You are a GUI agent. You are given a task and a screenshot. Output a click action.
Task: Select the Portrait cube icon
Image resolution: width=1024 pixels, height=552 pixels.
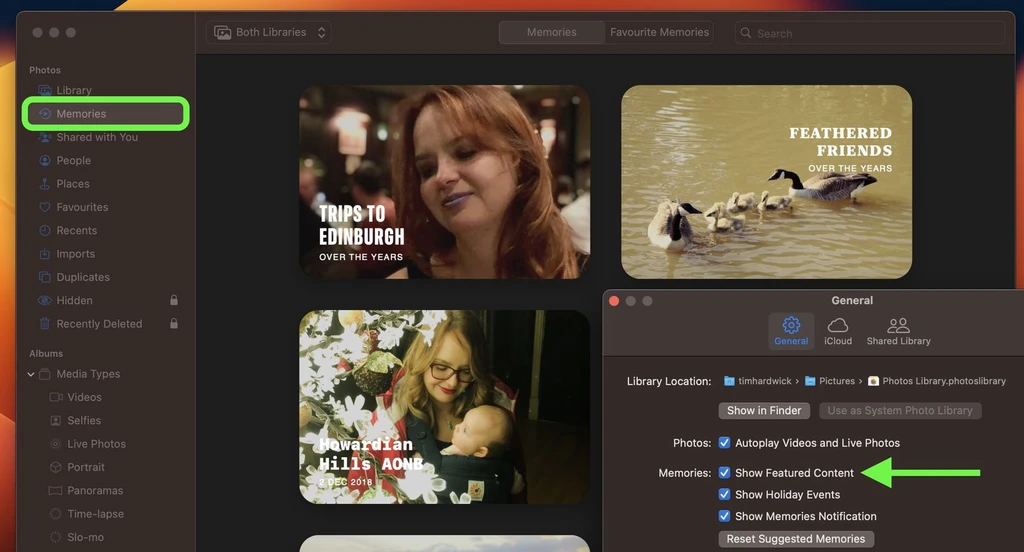coord(56,467)
